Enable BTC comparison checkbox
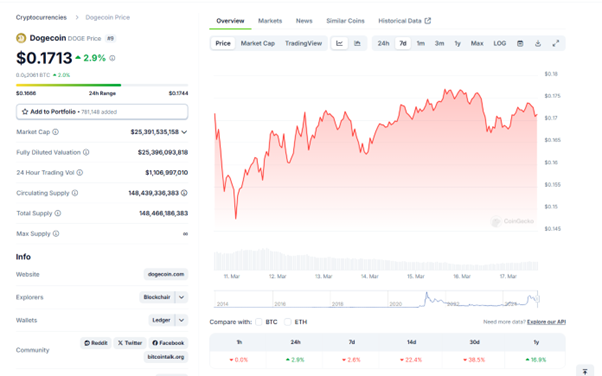The height and width of the screenshot is (376, 602). [x=259, y=322]
